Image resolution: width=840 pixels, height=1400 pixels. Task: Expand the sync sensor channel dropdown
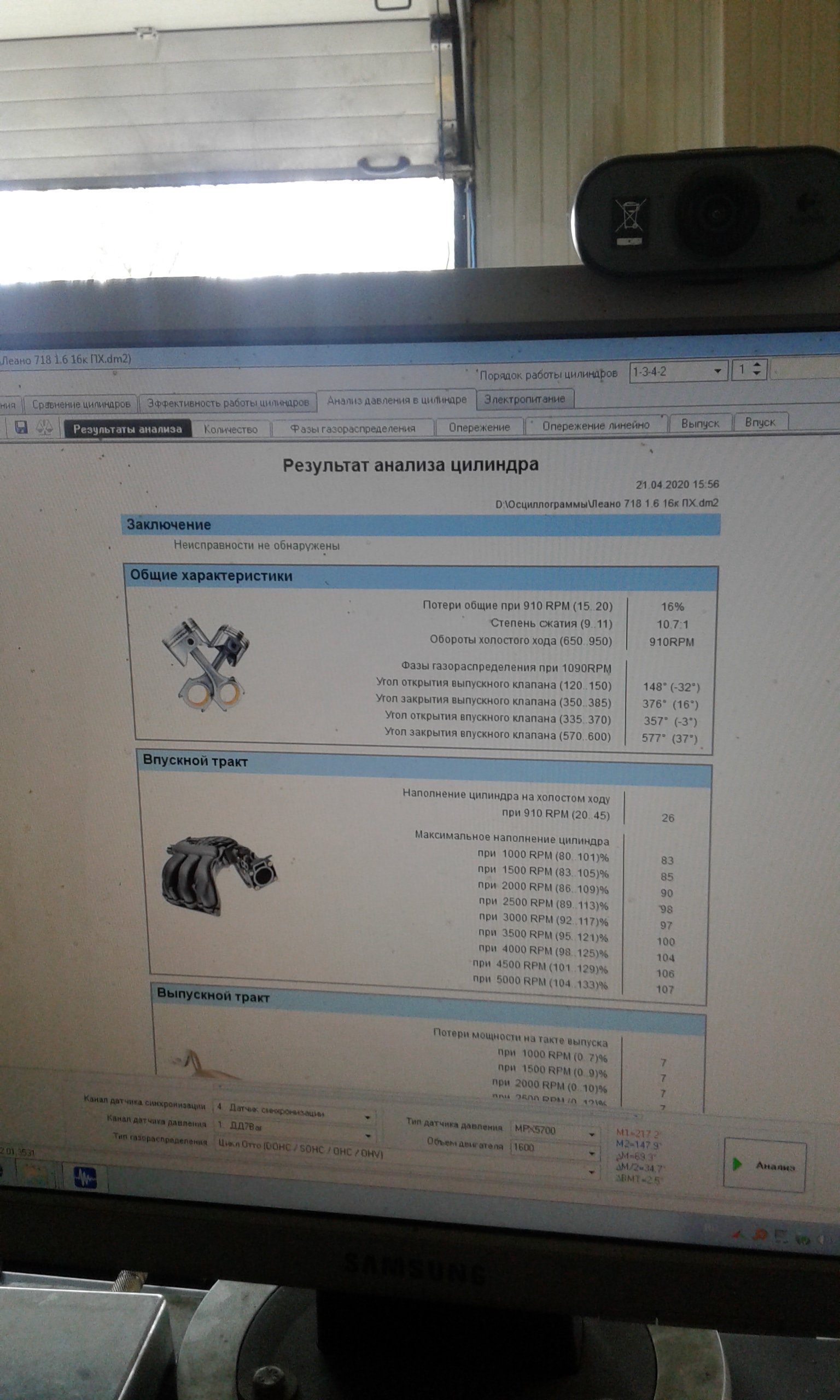pos(367,1117)
